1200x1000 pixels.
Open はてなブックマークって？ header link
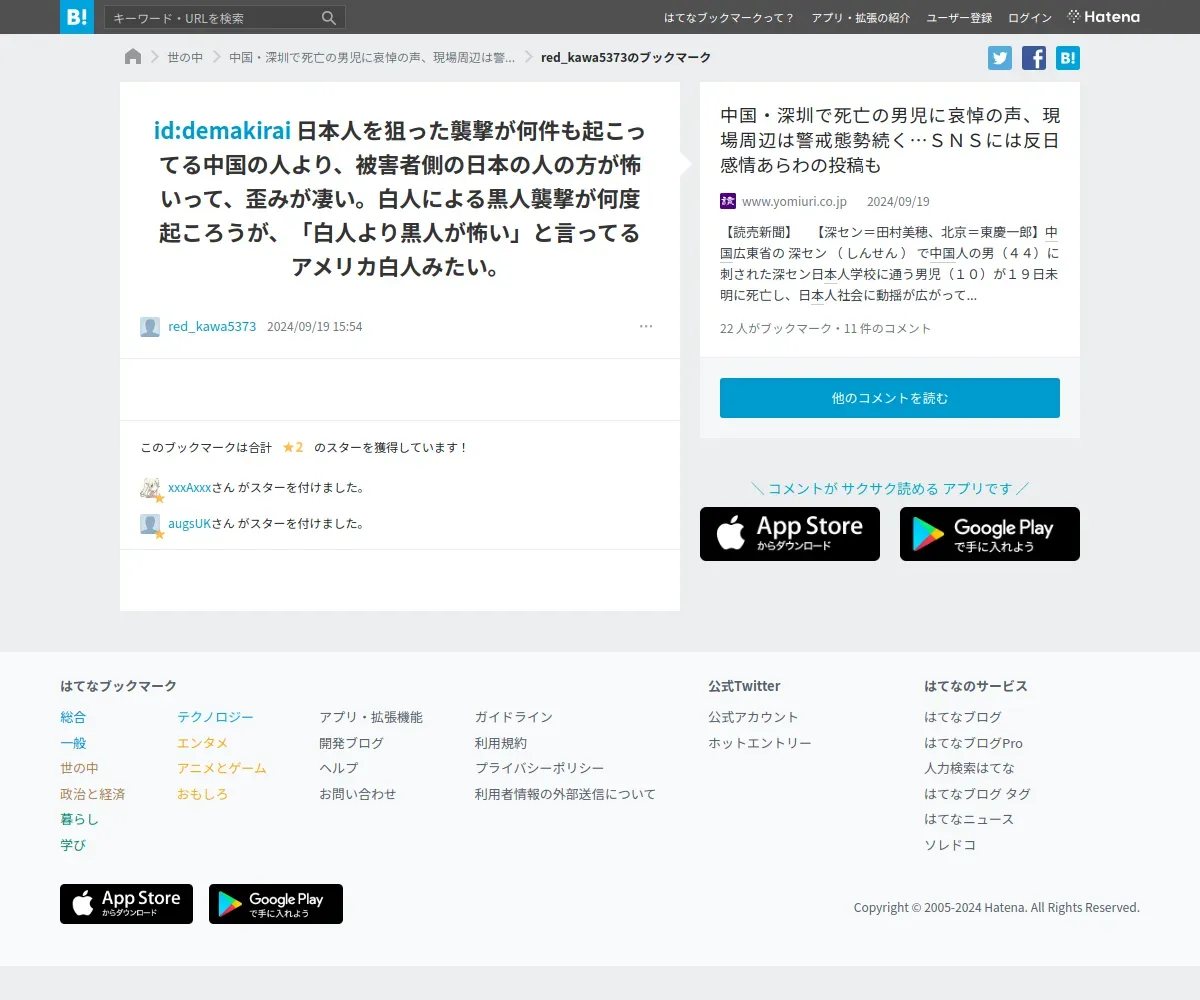pyautogui.click(x=730, y=18)
